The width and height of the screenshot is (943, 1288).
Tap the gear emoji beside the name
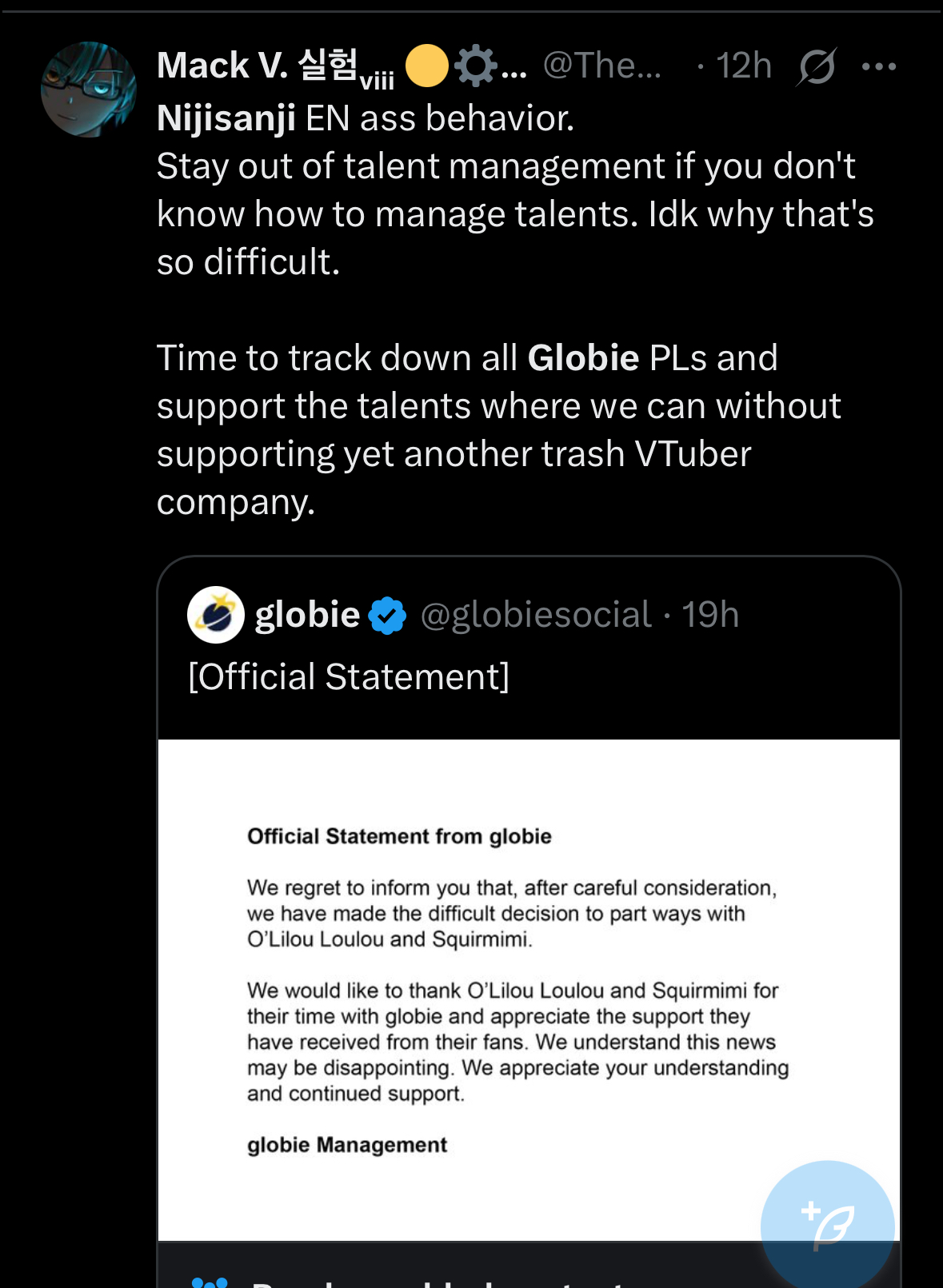coord(475,66)
